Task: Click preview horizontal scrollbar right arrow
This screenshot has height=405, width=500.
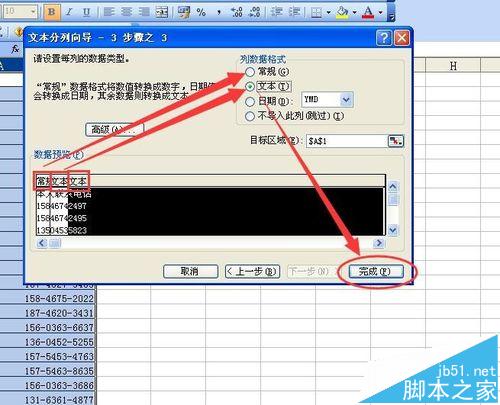Action: pyautogui.click(x=379, y=243)
